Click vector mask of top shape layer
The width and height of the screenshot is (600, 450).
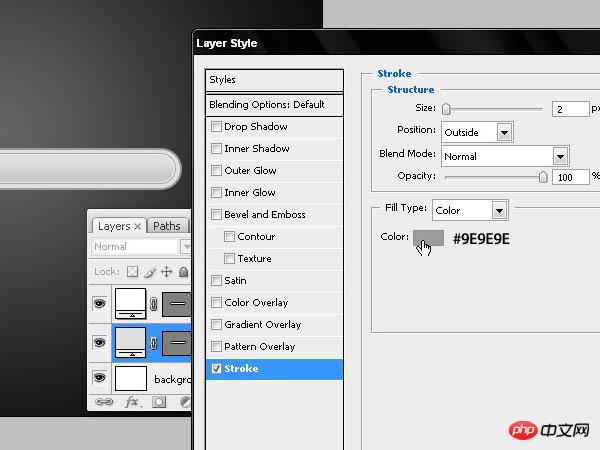[176, 304]
